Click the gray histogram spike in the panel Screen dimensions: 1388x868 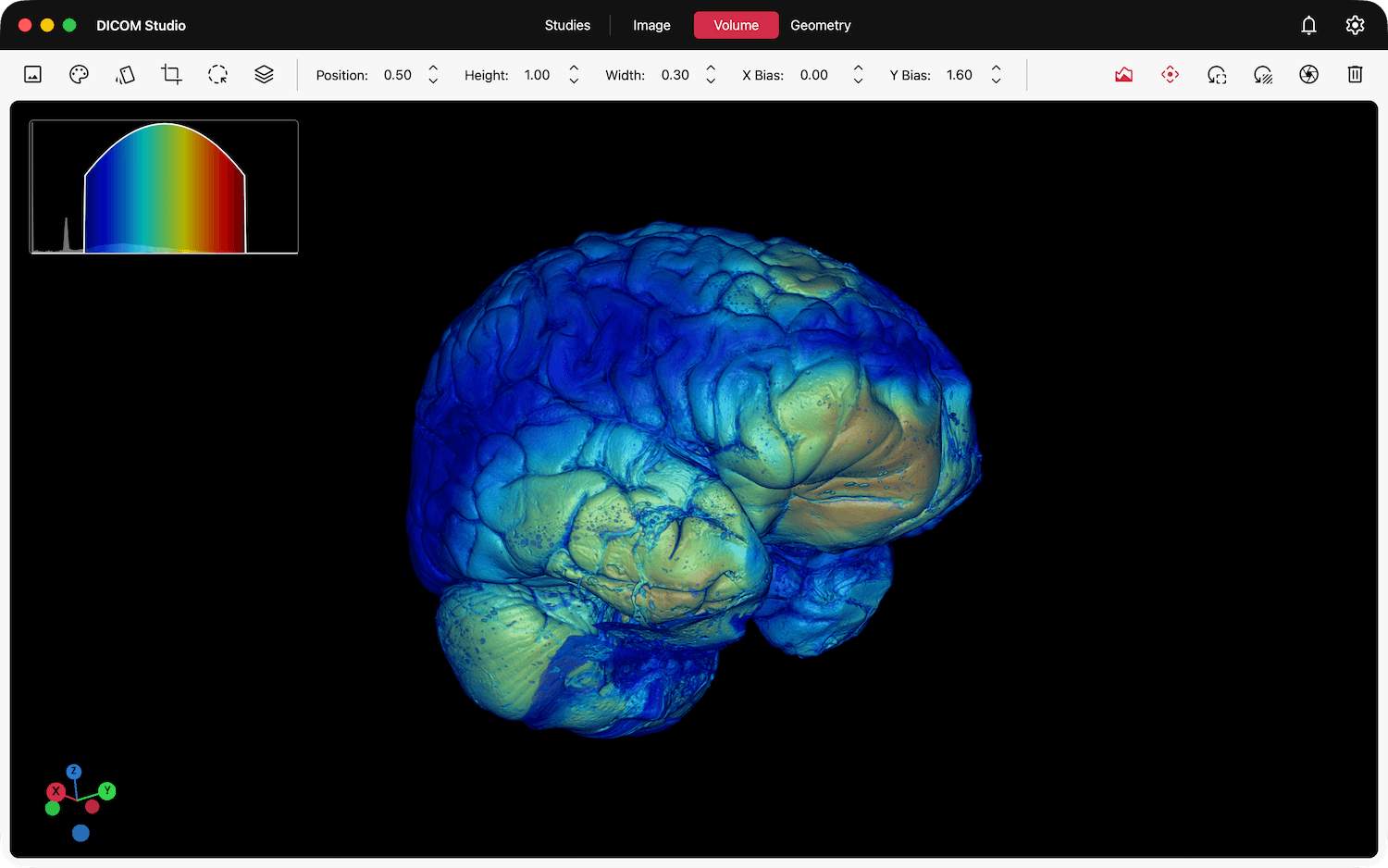coord(66,234)
